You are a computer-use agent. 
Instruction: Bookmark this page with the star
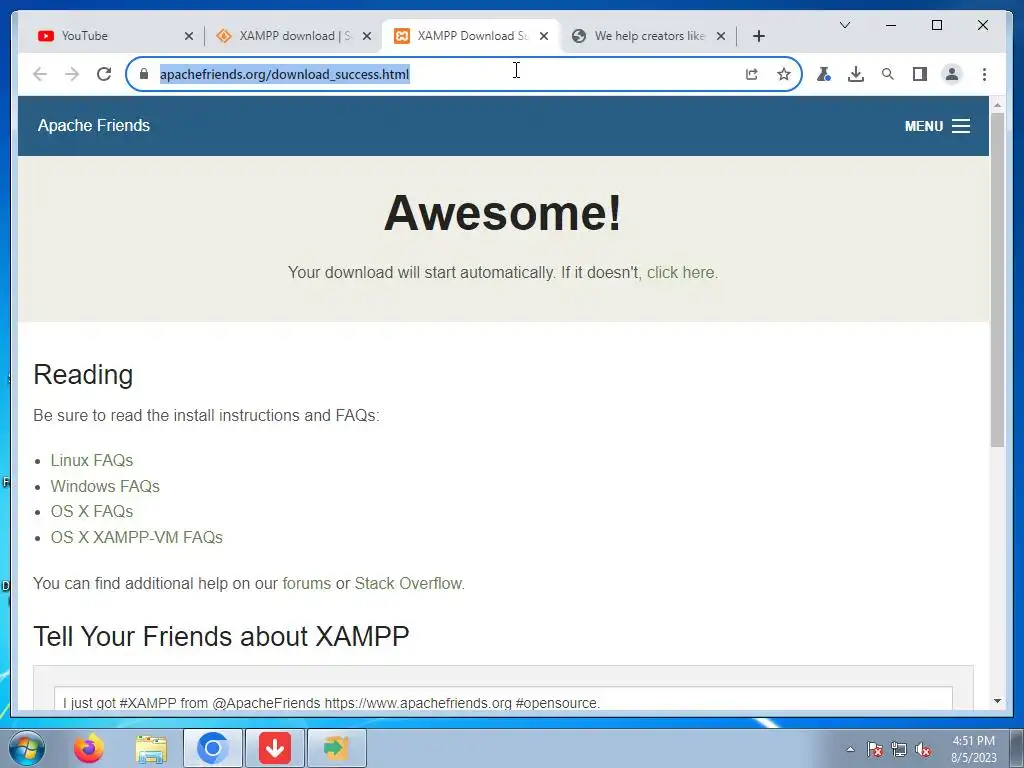(784, 74)
